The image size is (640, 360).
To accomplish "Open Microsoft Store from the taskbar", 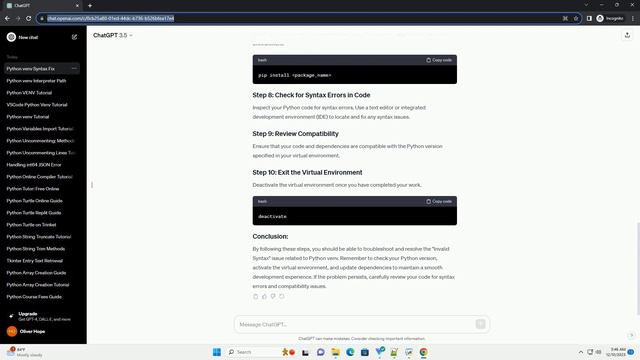I will coord(365,352).
